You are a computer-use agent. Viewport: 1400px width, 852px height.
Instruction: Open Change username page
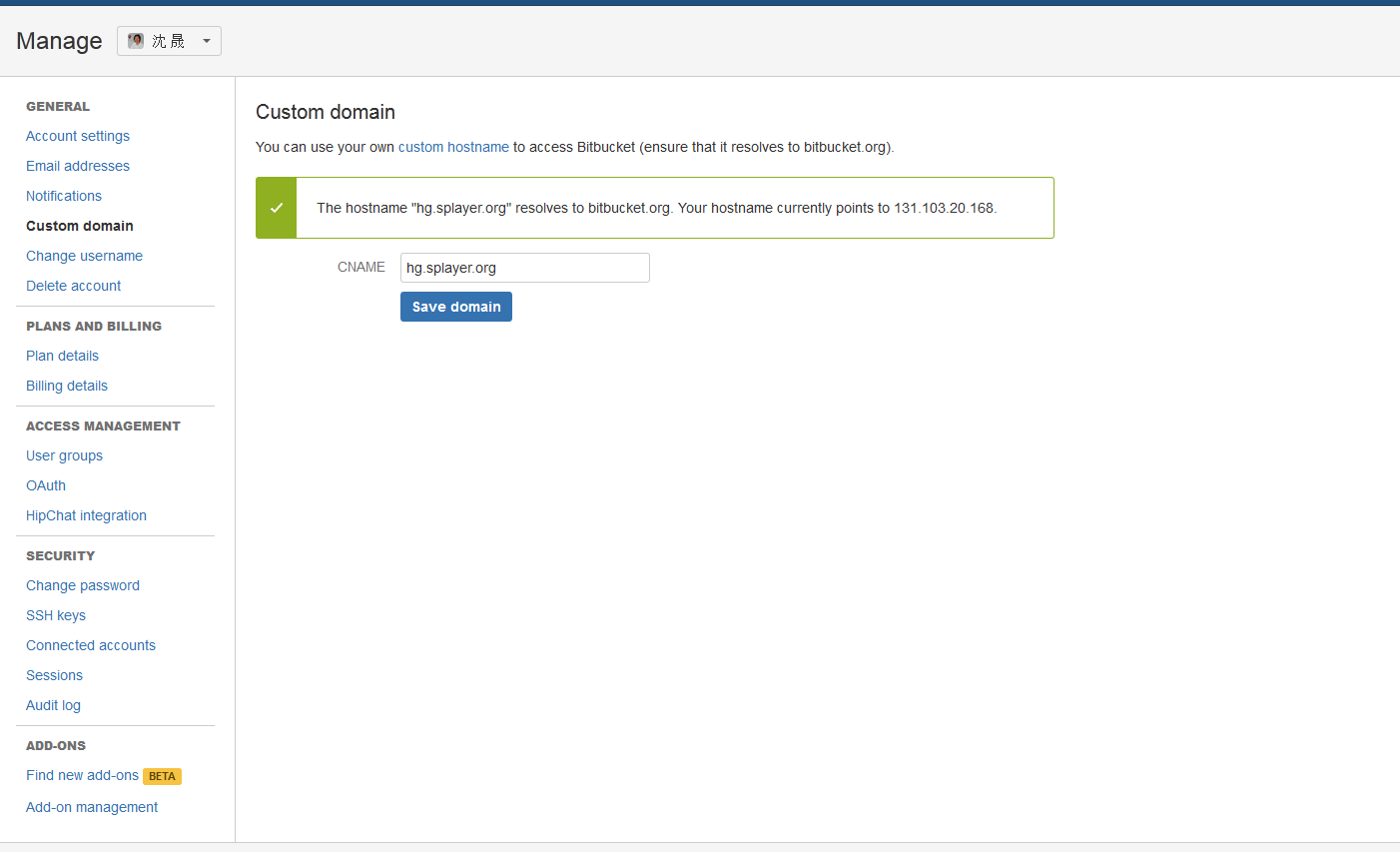point(84,256)
